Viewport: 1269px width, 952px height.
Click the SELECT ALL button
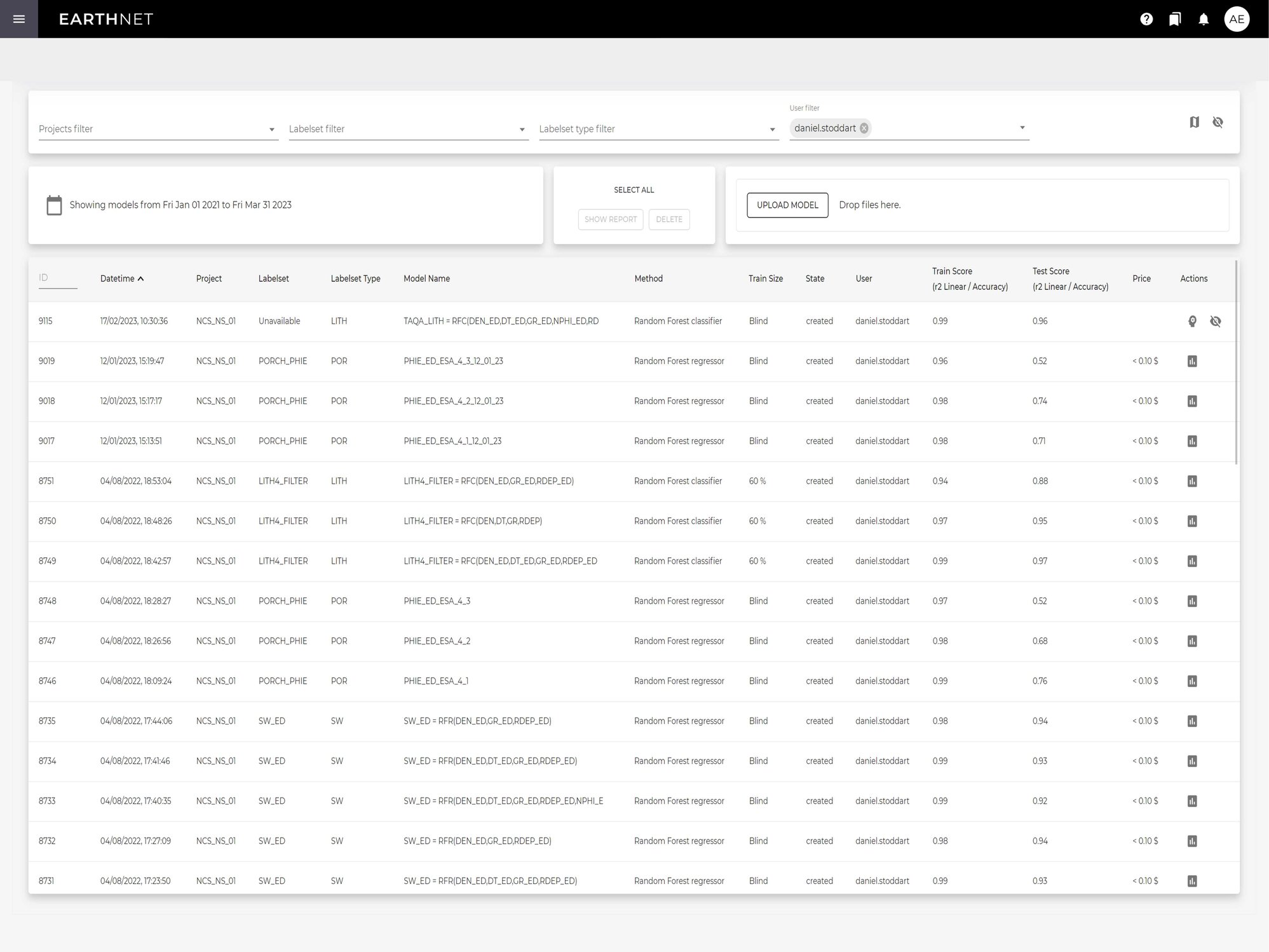coord(634,190)
